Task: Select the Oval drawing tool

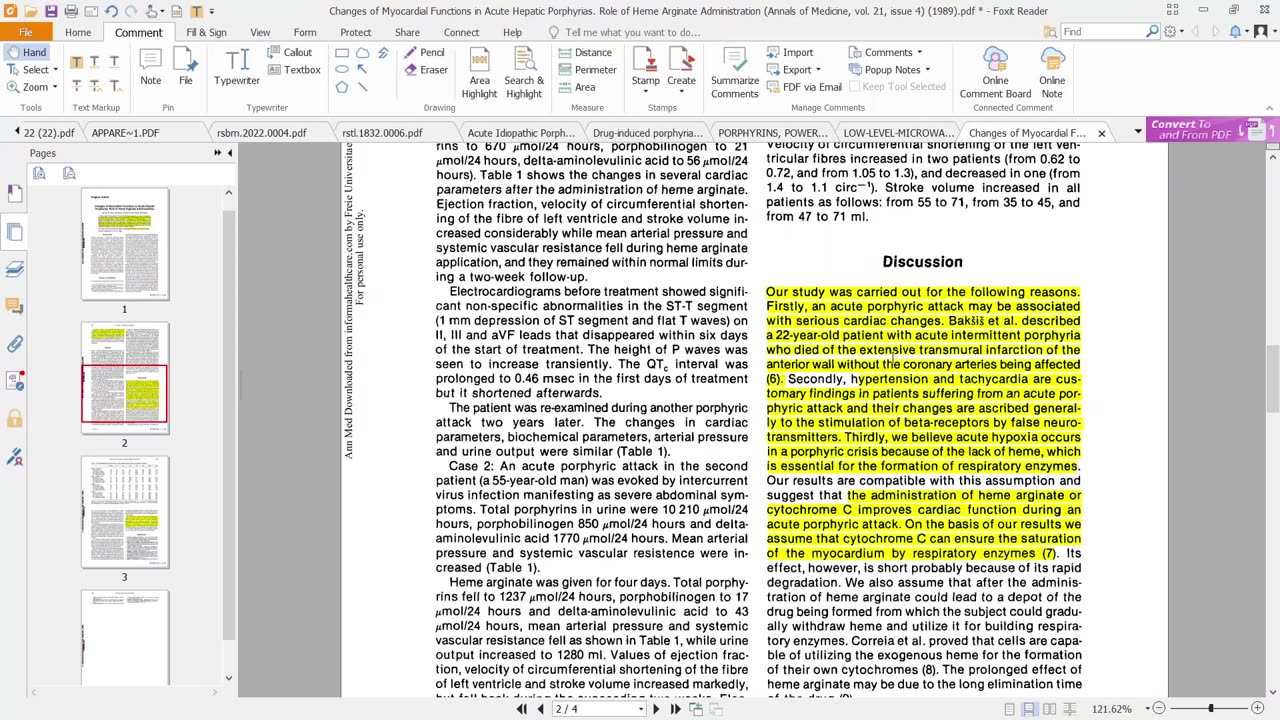Action: pos(342,69)
